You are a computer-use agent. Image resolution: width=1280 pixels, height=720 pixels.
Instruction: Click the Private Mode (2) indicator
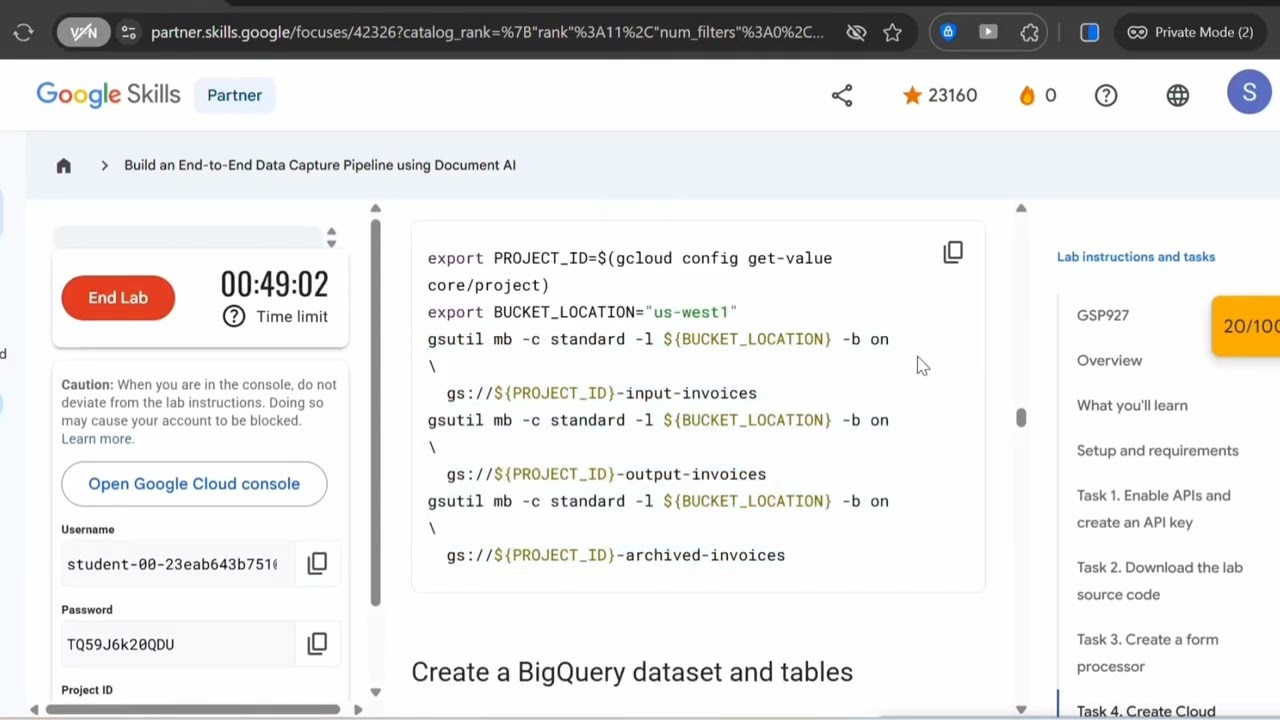(1190, 32)
